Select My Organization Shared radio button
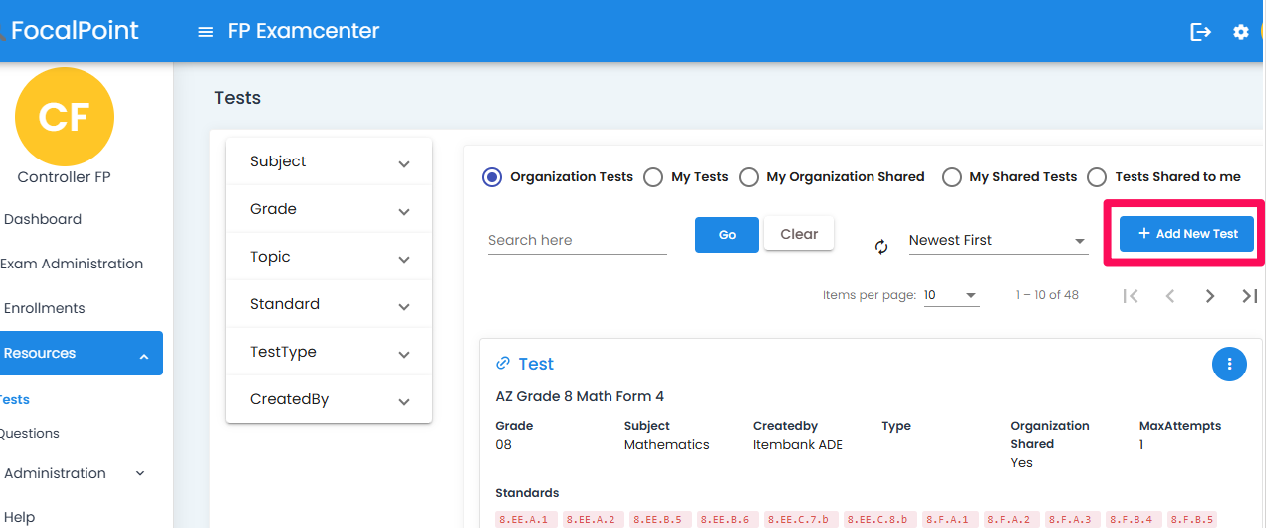The height and width of the screenshot is (528, 1266). tap(749, 177)
